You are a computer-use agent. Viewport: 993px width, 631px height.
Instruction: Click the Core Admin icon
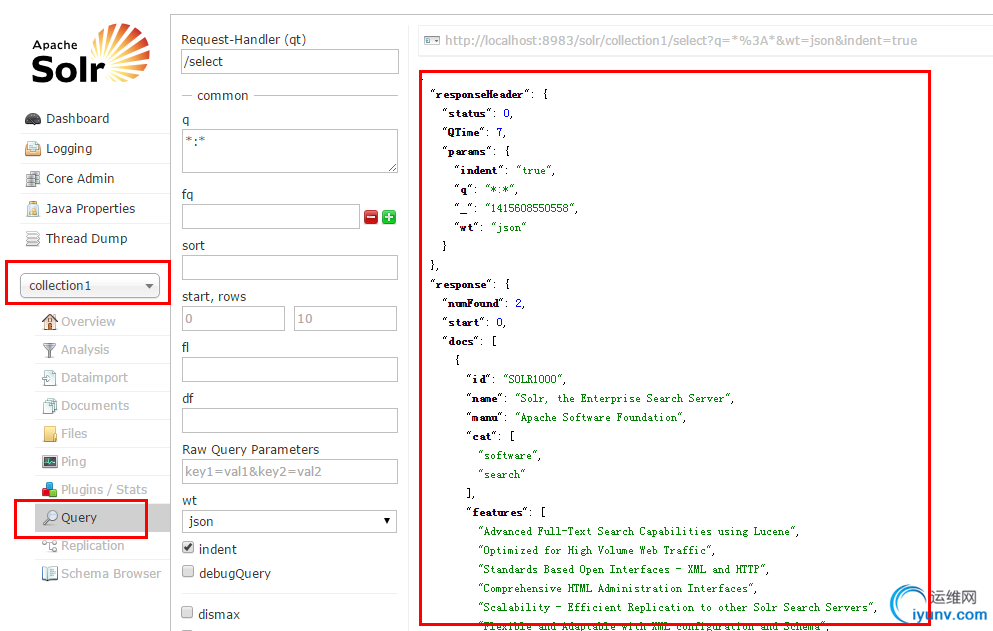tap(33, 179)
